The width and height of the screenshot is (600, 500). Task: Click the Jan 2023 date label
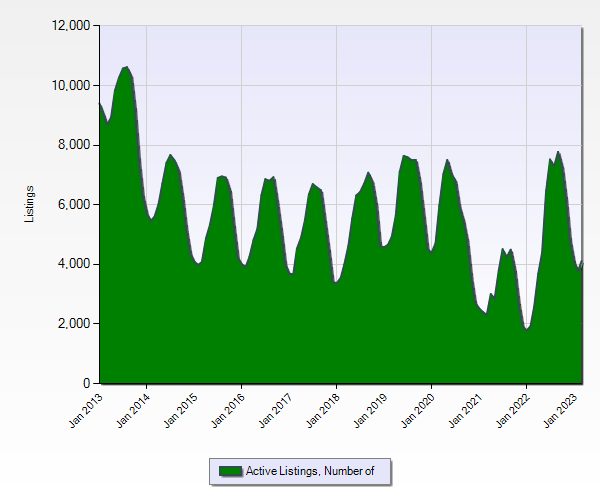point(560,410)
